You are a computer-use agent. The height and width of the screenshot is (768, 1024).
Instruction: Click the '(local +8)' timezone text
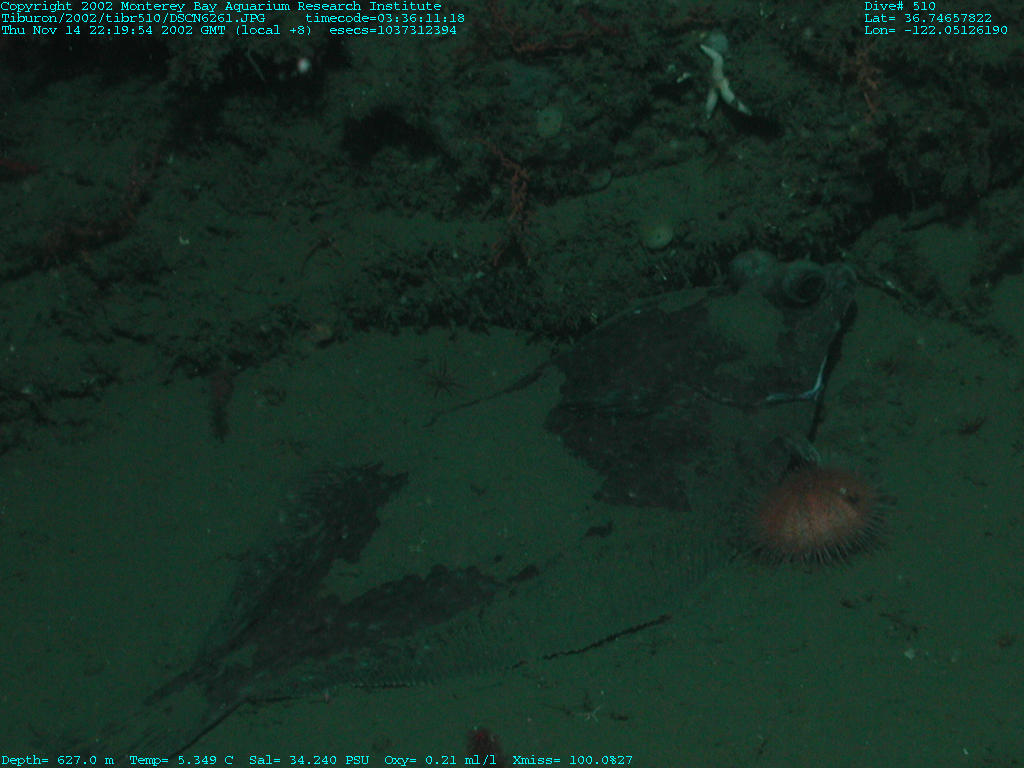274,30
